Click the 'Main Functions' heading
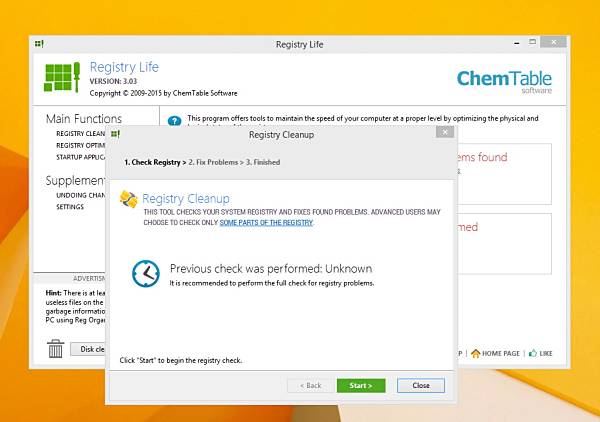600x422 pixels. pos(84,119)
